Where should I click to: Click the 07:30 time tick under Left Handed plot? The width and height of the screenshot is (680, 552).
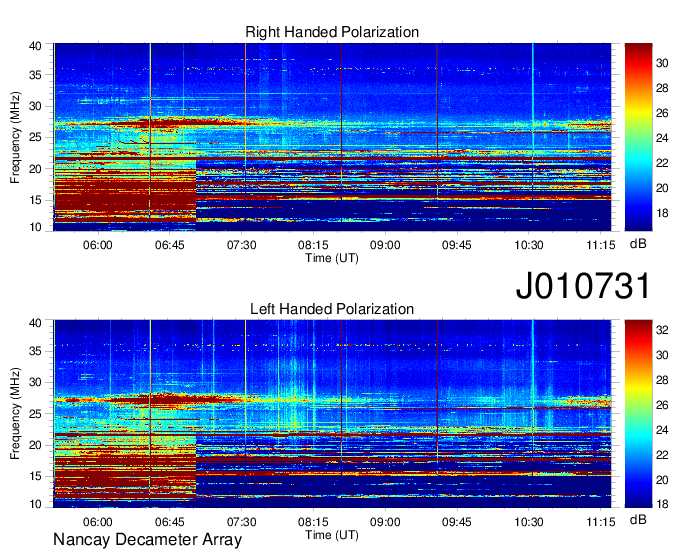coord(242,522)
